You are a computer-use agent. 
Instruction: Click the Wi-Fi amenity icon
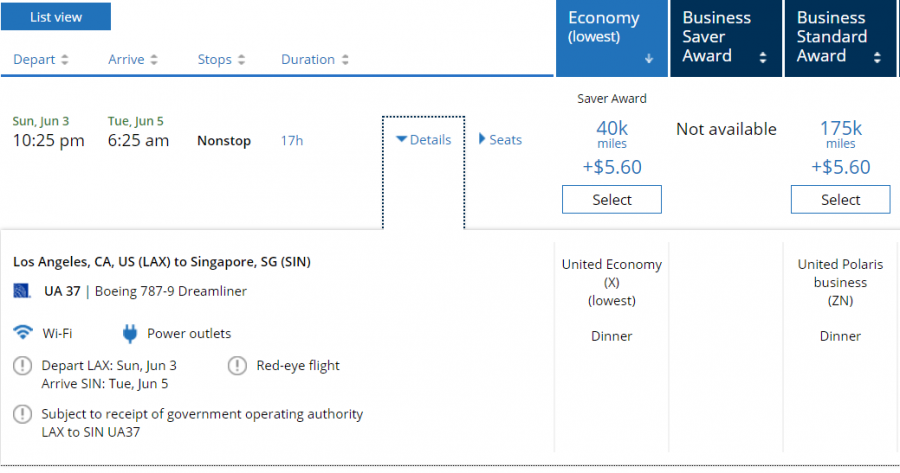pyautogui.click(x=23, y=333)
